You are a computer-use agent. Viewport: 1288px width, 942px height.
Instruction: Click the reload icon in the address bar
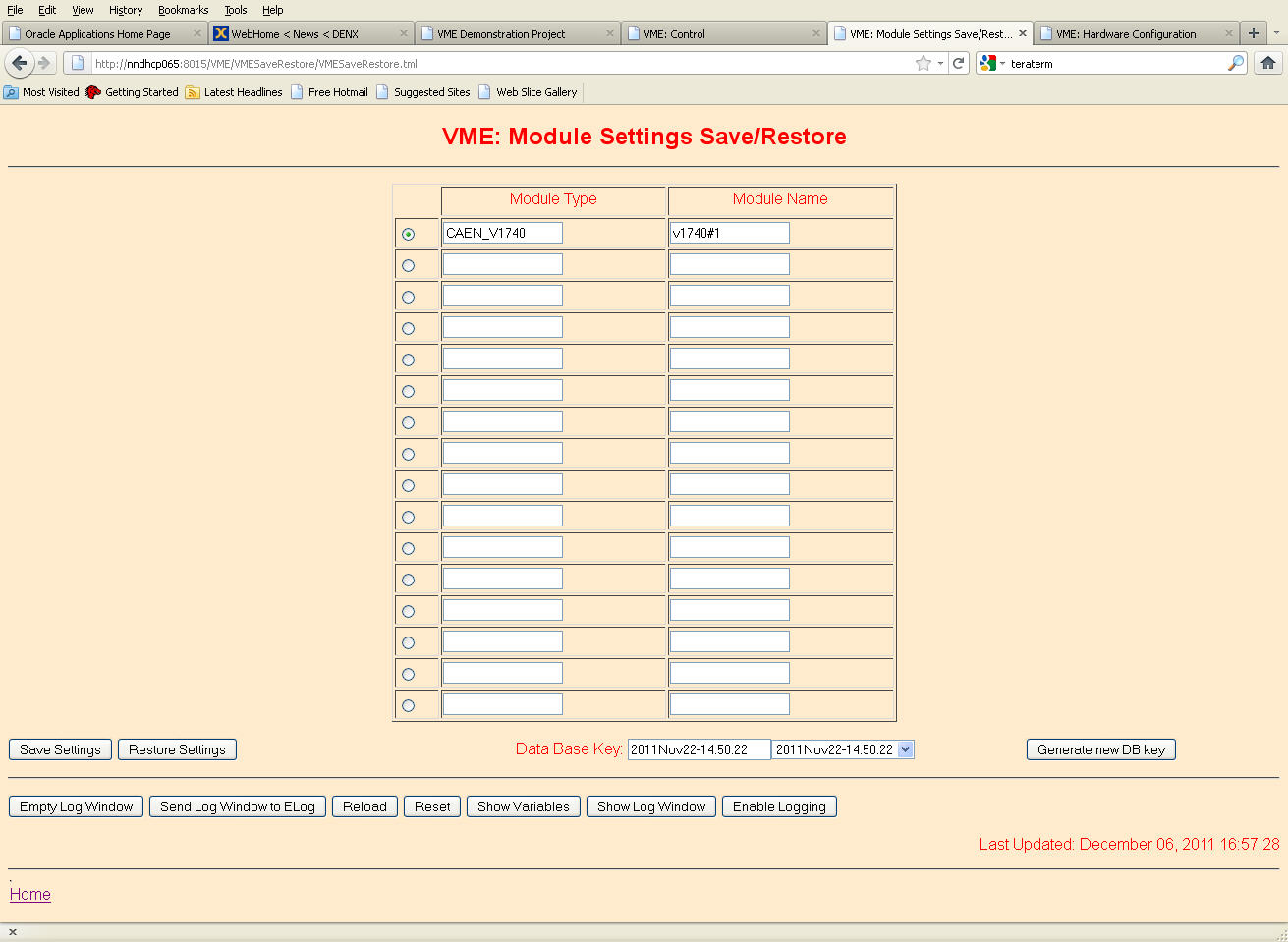tap(959, 63)
